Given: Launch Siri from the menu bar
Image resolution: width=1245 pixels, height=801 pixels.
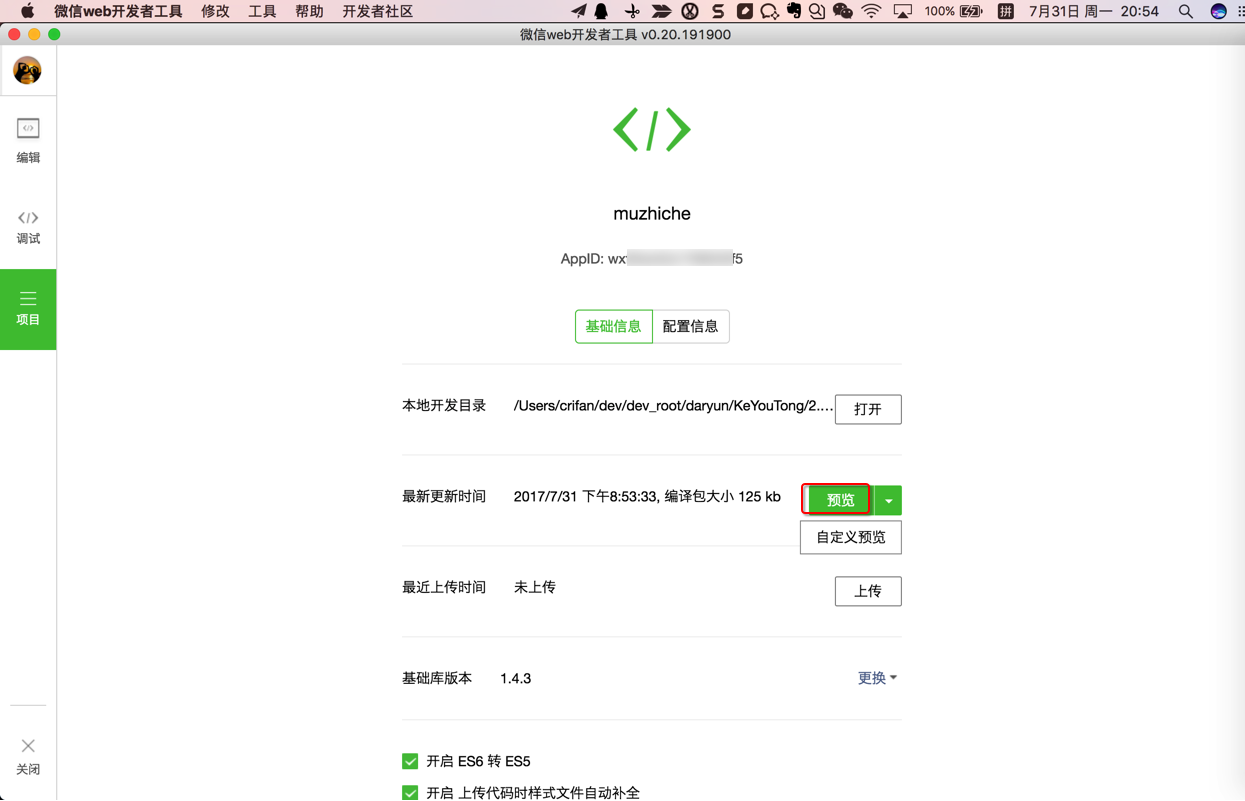Looking at the screenshot, I should (x=1218, y=11).
